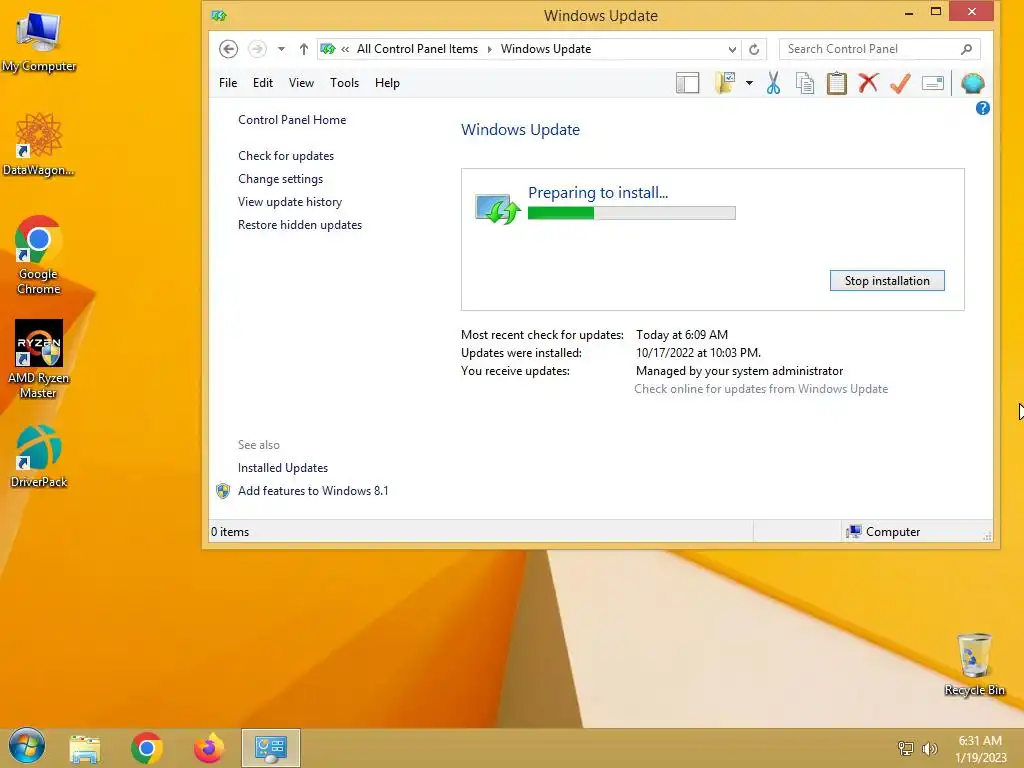
Task: Click the Cut scissors toolbar icon
Action: pyautogui.click(x=773, y=83)
